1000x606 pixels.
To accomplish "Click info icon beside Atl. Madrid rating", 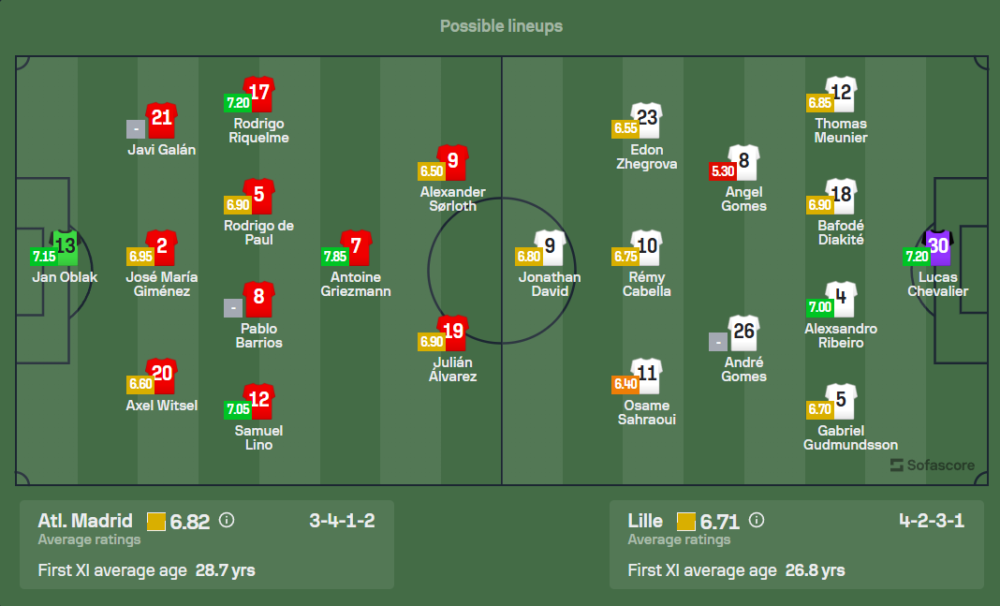I will [x=226, y=520].
